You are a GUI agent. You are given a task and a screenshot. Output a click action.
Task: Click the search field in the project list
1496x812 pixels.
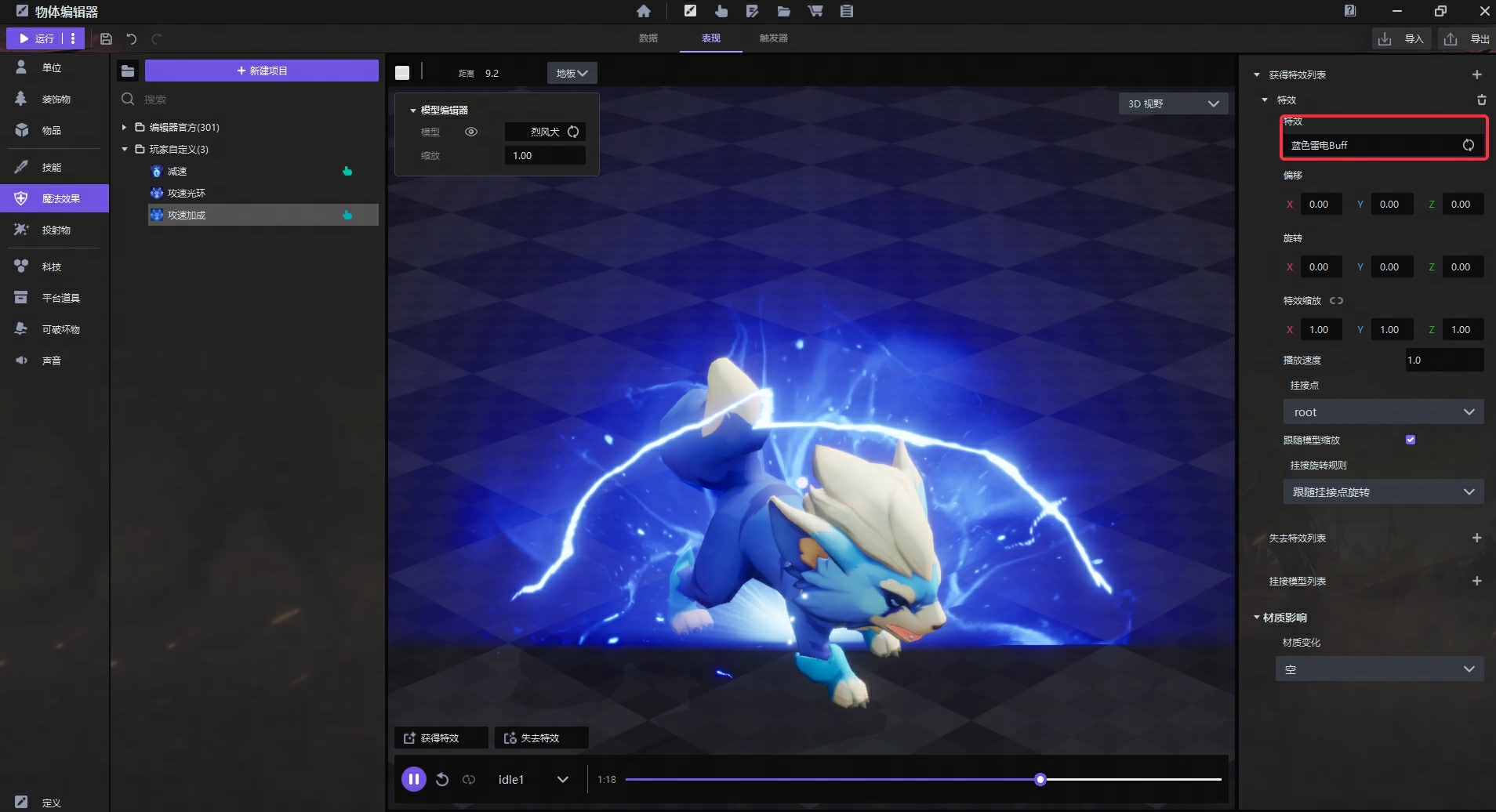(248, 100)
